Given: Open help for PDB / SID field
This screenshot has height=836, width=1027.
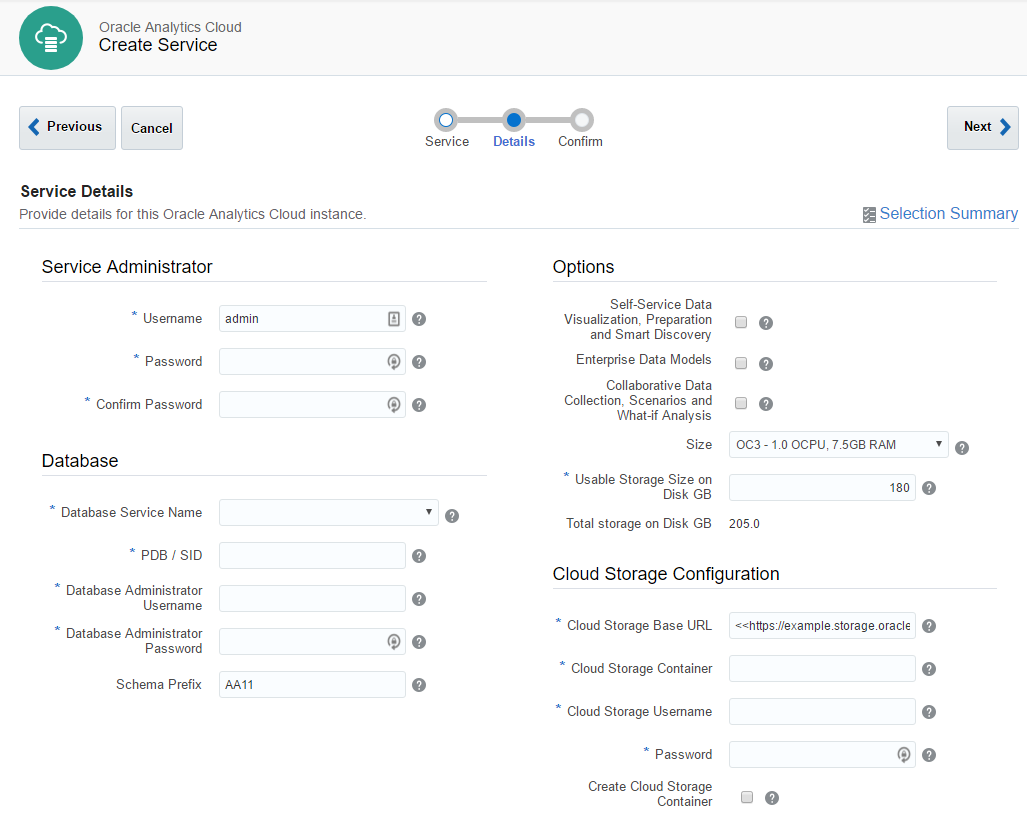Looking at the screenshot, I should tap(419, 556).
